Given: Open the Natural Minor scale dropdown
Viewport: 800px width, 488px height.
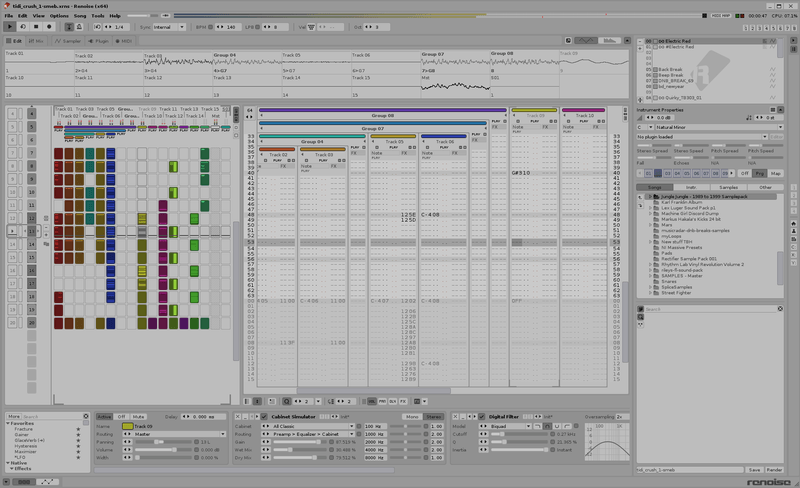Looking at the screenshot, I should (x=719, y=127).
